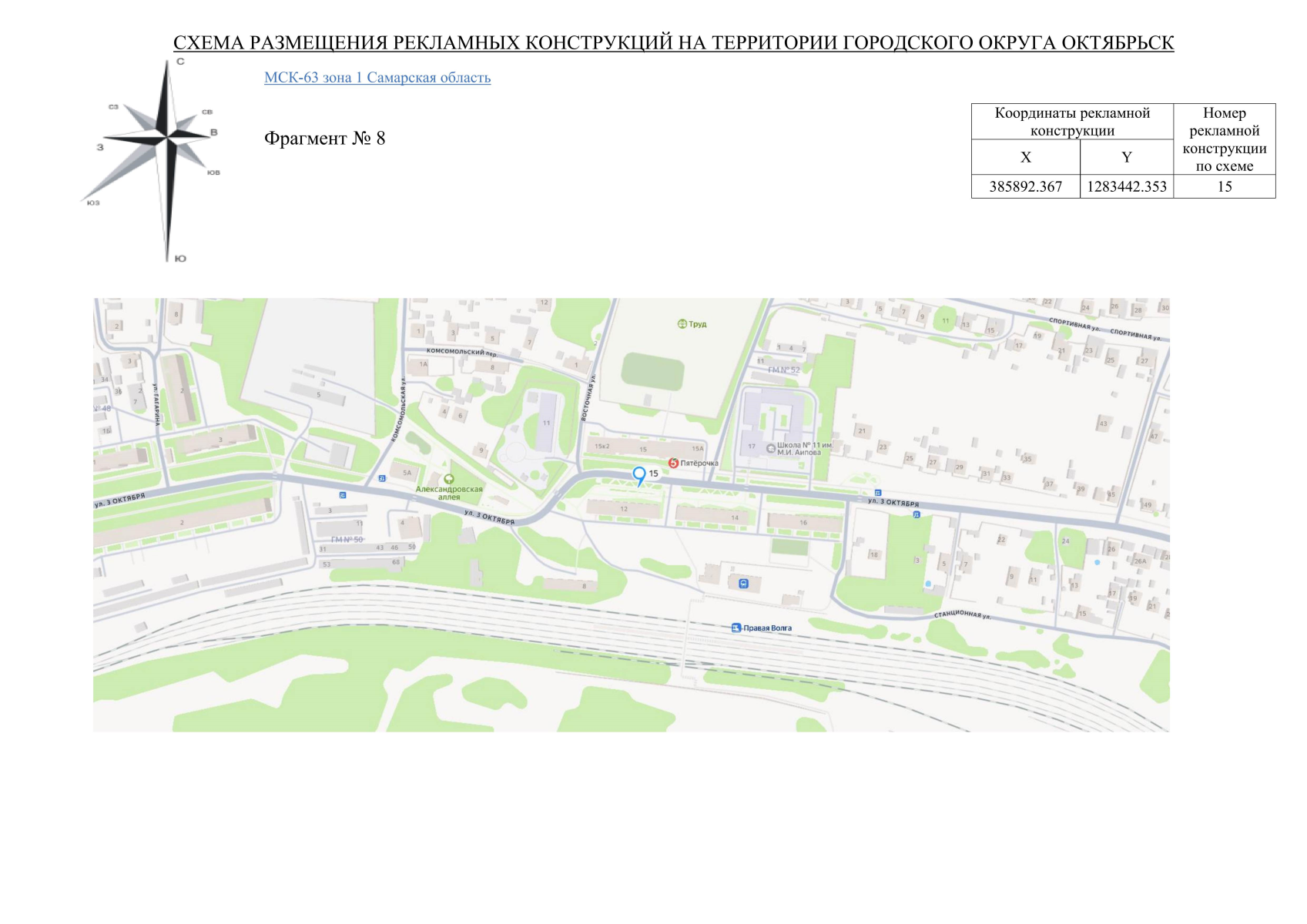Select the red Пятёрочка store icon

point(673,463)
